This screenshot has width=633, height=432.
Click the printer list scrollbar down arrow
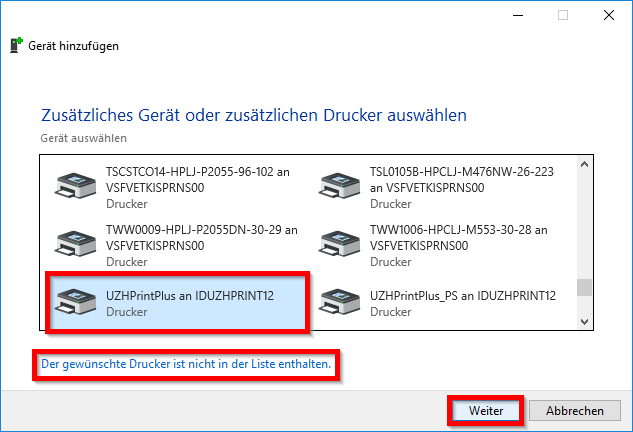585,322
